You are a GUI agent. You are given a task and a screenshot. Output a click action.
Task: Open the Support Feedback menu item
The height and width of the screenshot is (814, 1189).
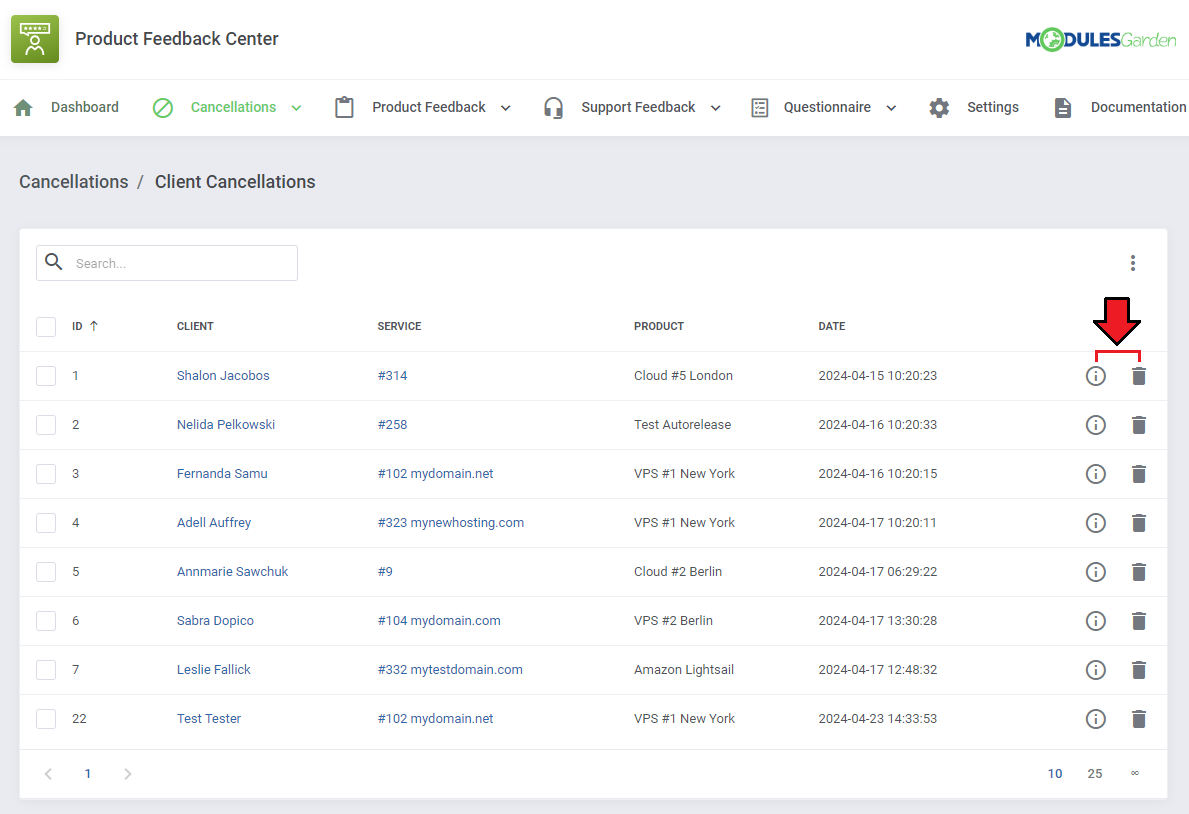click(x=638, y=107)
